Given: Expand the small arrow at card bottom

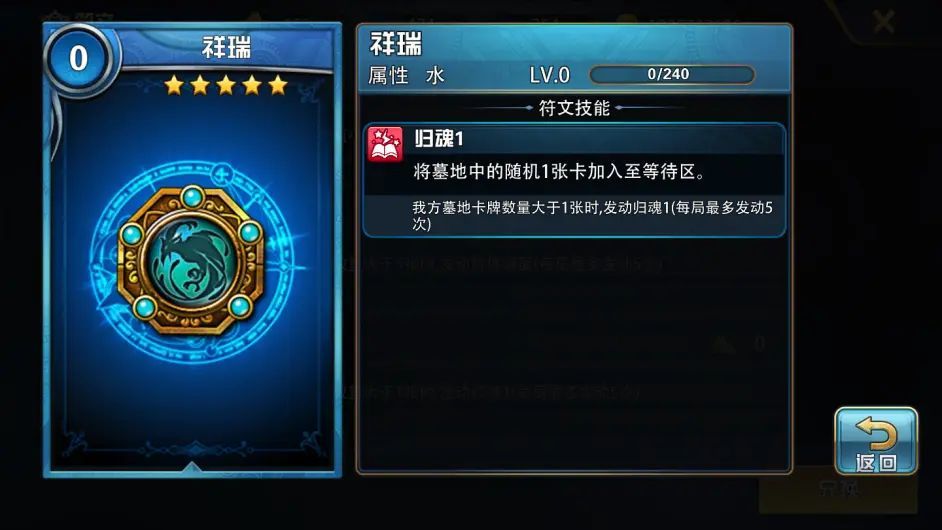Looking at the screenshot, I should tap(192, 467).
